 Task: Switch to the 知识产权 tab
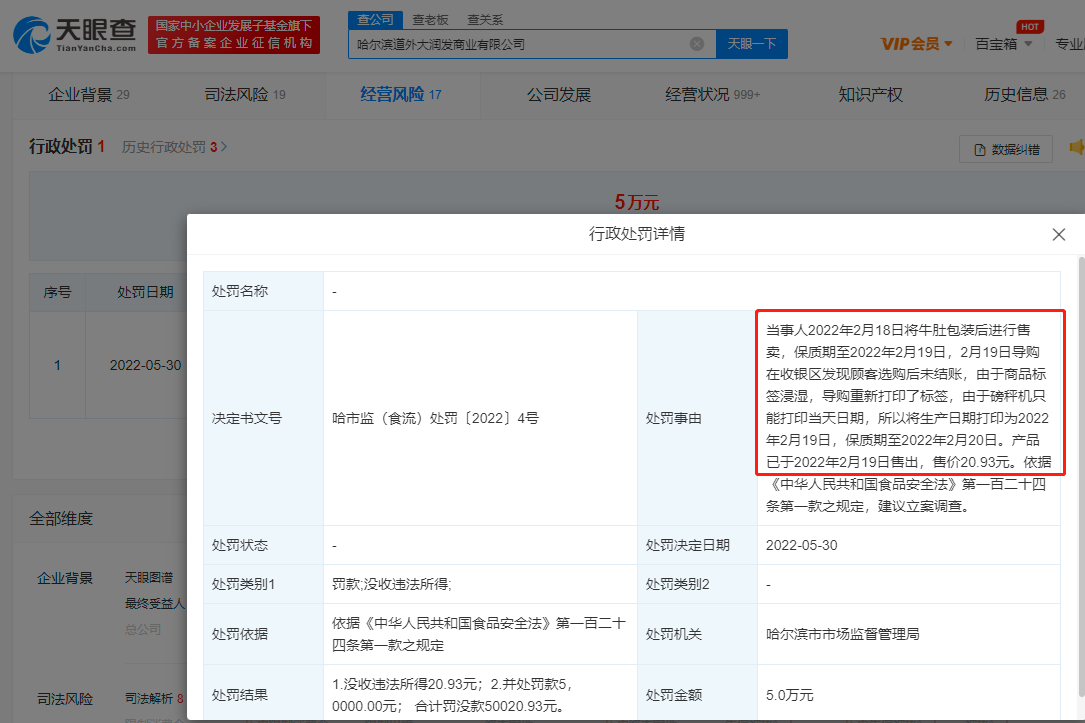tap(870, 95)
